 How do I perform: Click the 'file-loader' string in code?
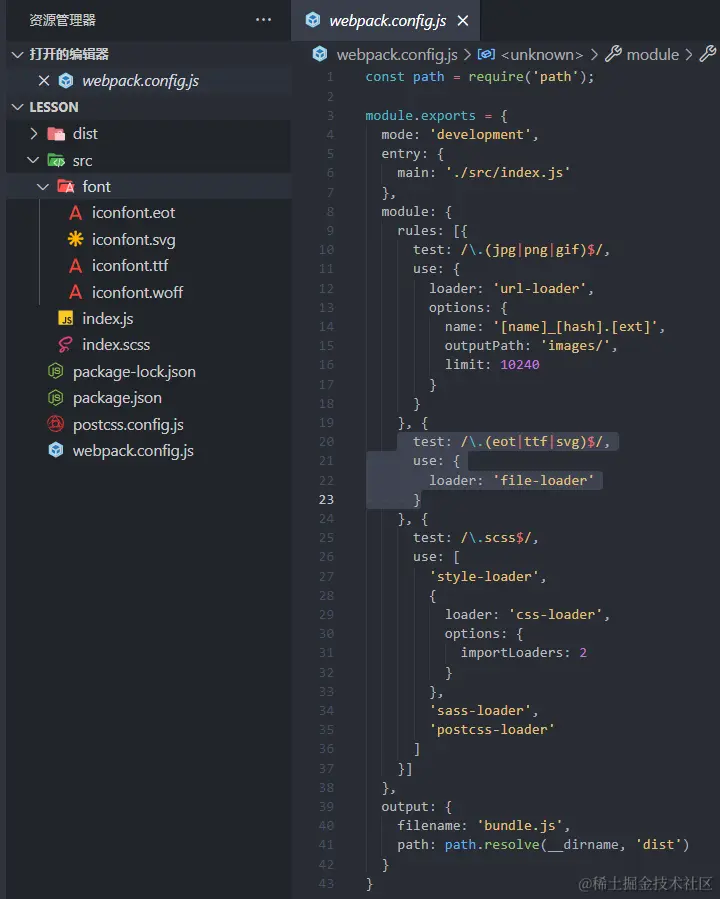click(543, 480)
